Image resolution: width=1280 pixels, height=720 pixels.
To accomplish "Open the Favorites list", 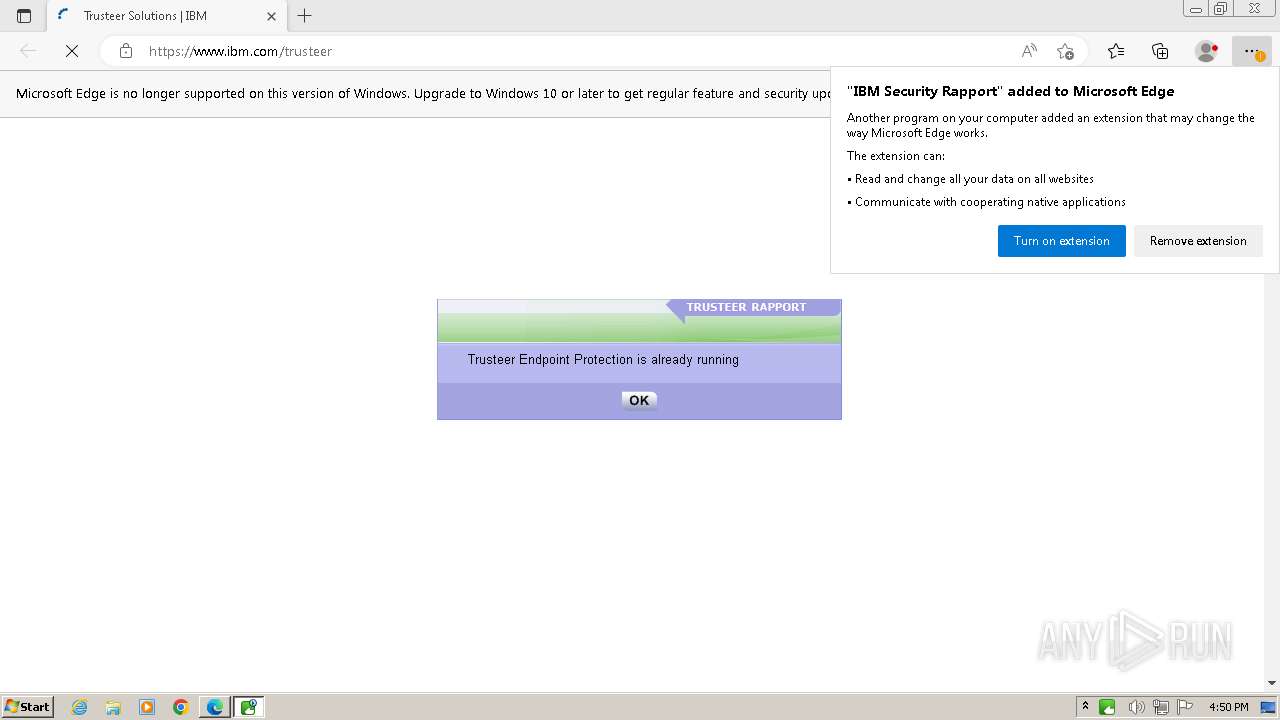I will (x=1116, y=51).
